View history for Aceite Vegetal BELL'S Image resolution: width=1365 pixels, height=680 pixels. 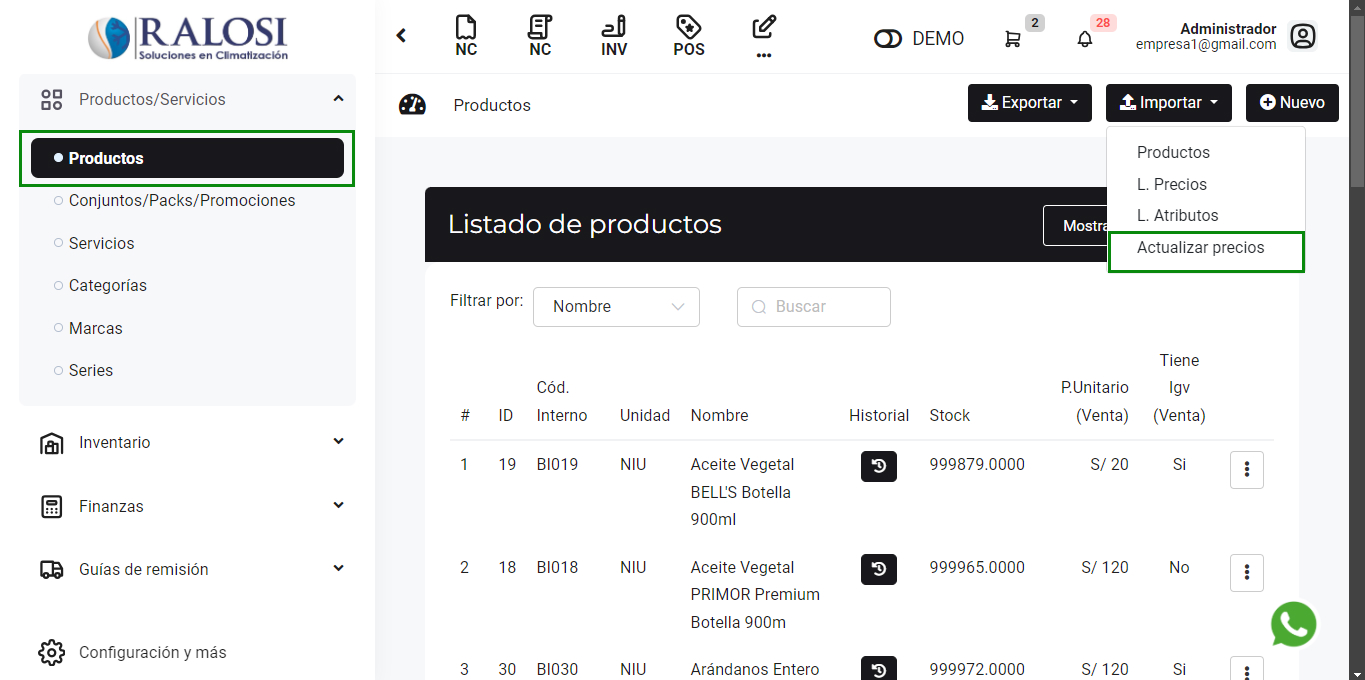(x=878, y=466)
